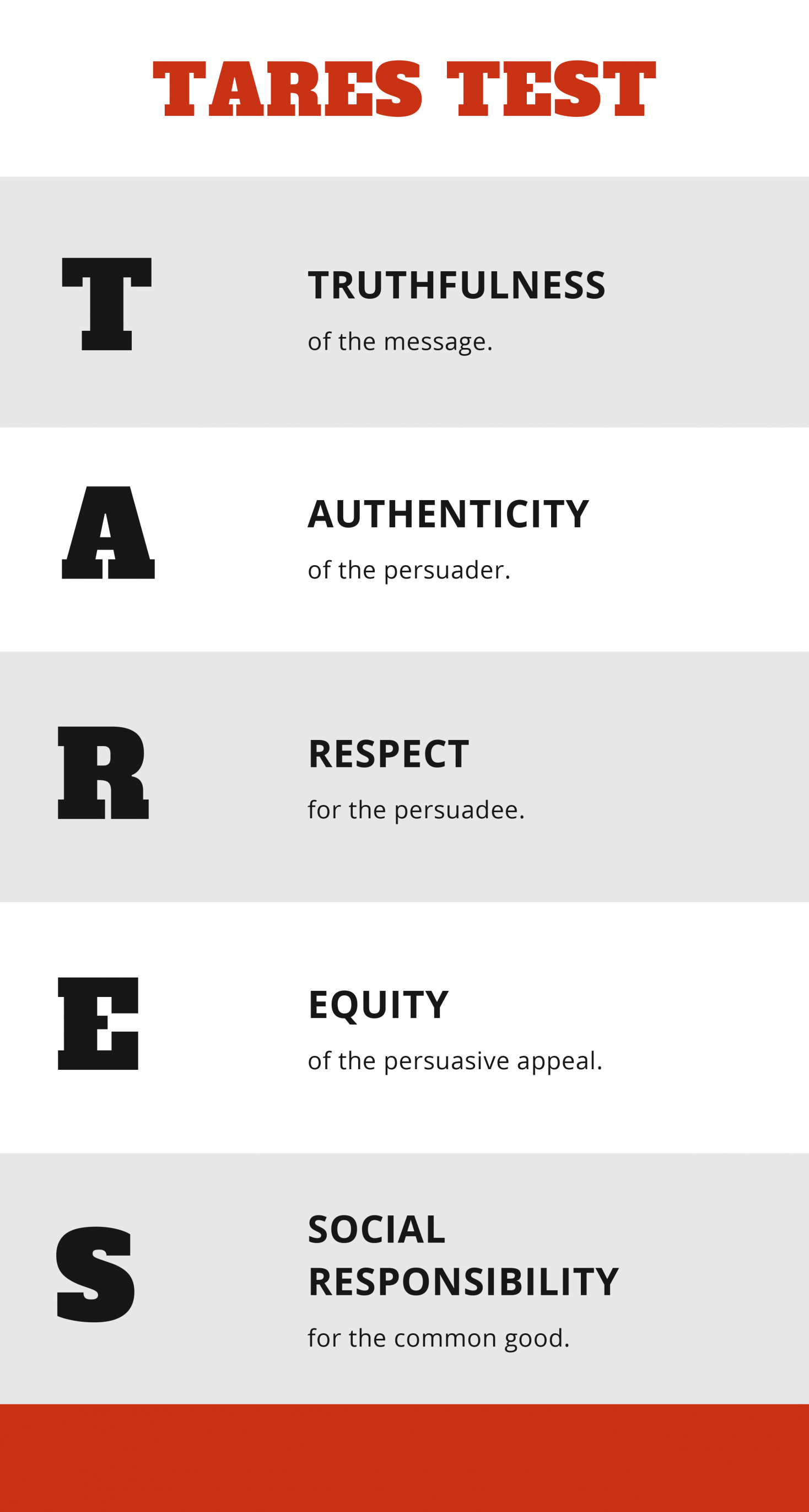Viewport: 809px width, 1512px height.
Task: Click the AUTHENTICITY heading
Action: [x=448, y=513]
